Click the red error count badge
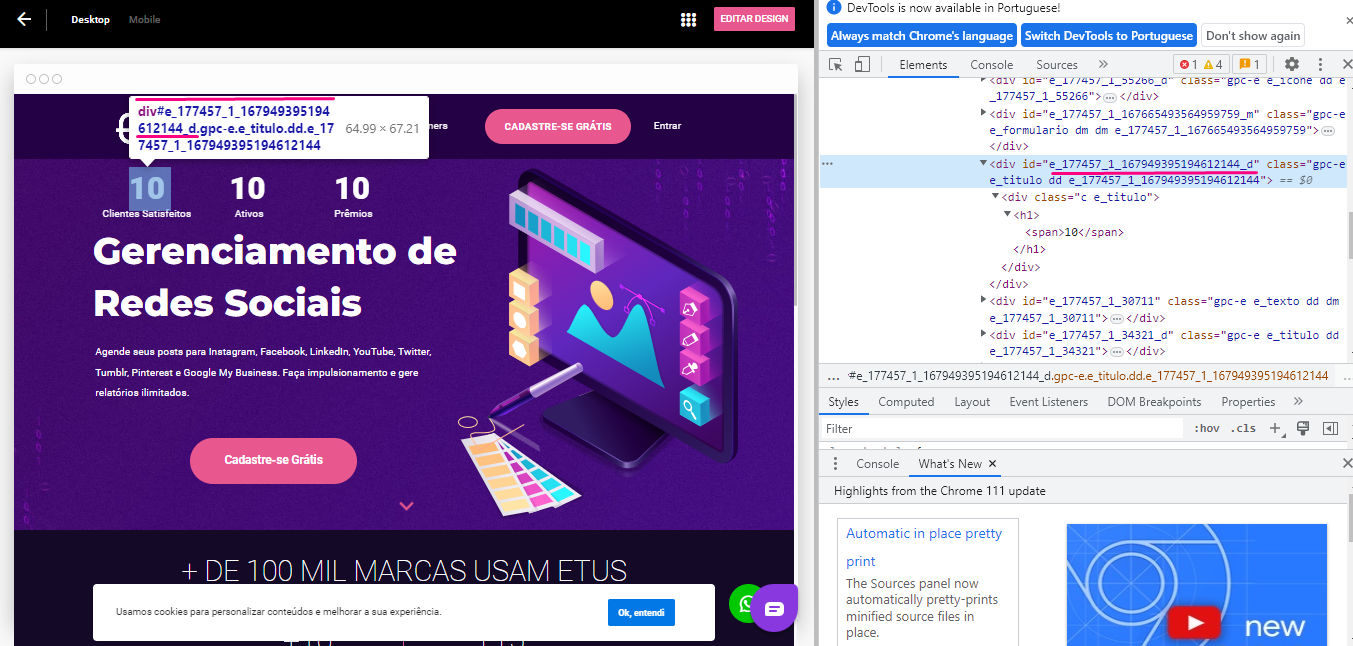This screenshot has width=1353, height=646. click(x=1188, y=65)
